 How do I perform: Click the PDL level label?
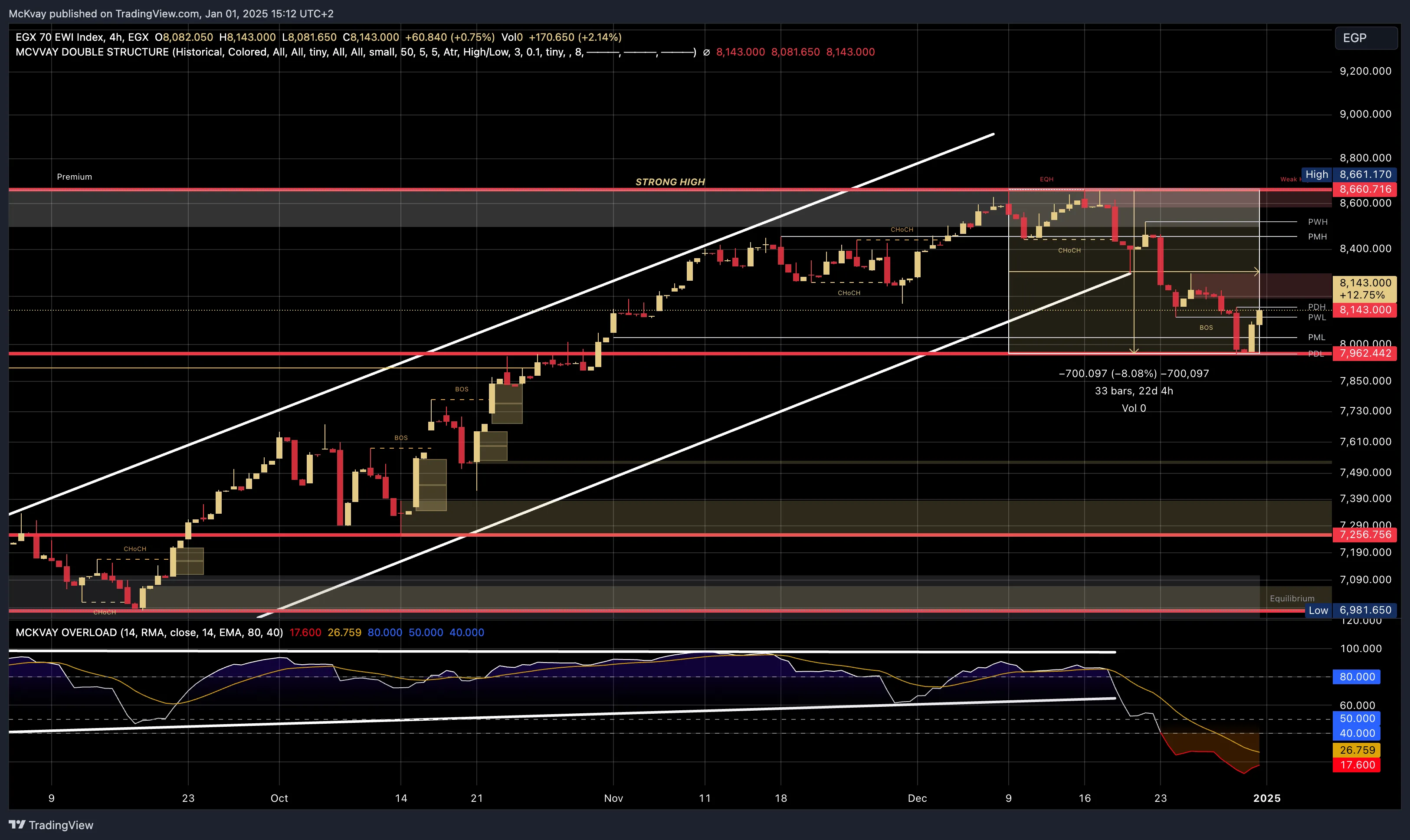[x=1315, y=354]
